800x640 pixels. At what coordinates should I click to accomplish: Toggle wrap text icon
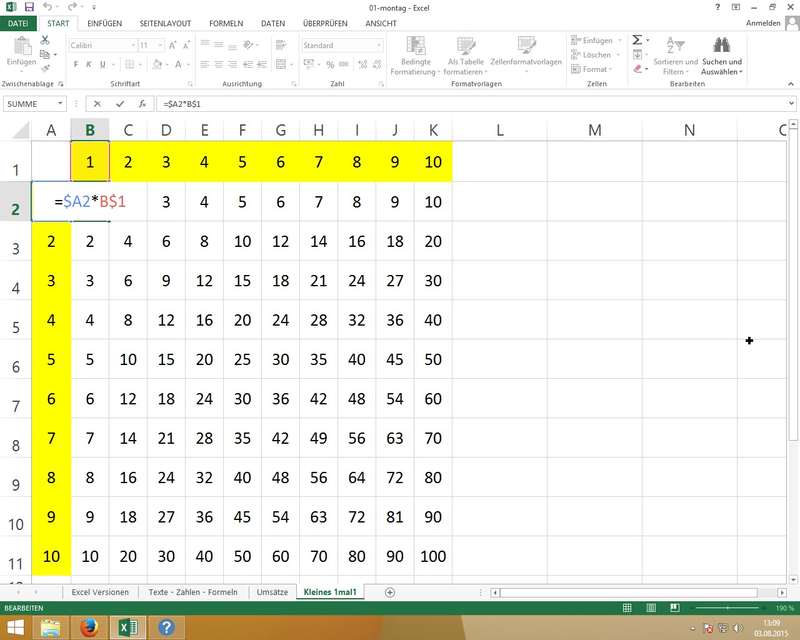[x=281, y=45]
